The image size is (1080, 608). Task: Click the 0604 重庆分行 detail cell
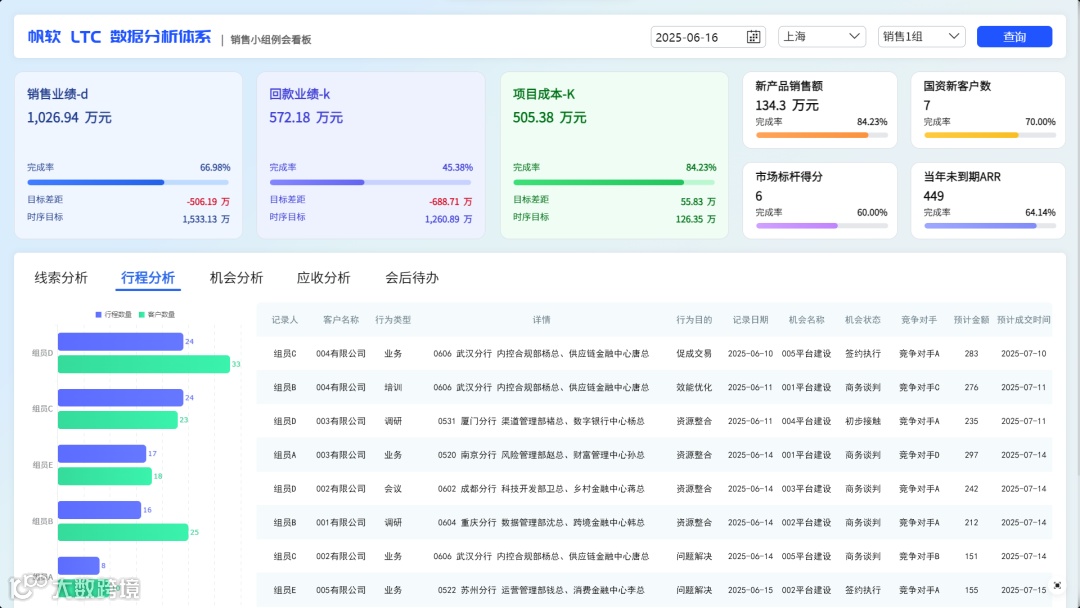(541, 523)
